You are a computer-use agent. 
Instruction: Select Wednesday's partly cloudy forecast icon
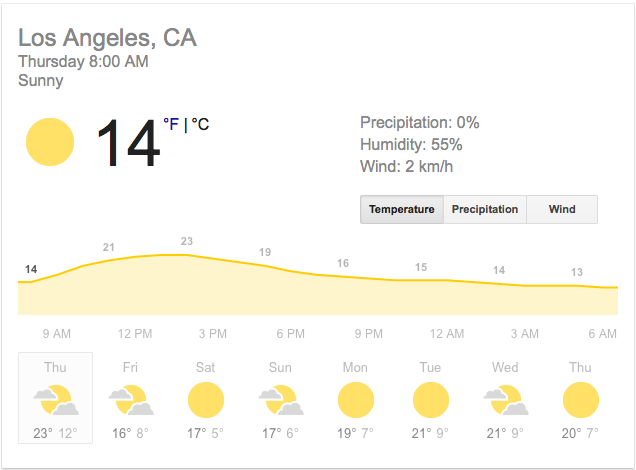(506, 400)
